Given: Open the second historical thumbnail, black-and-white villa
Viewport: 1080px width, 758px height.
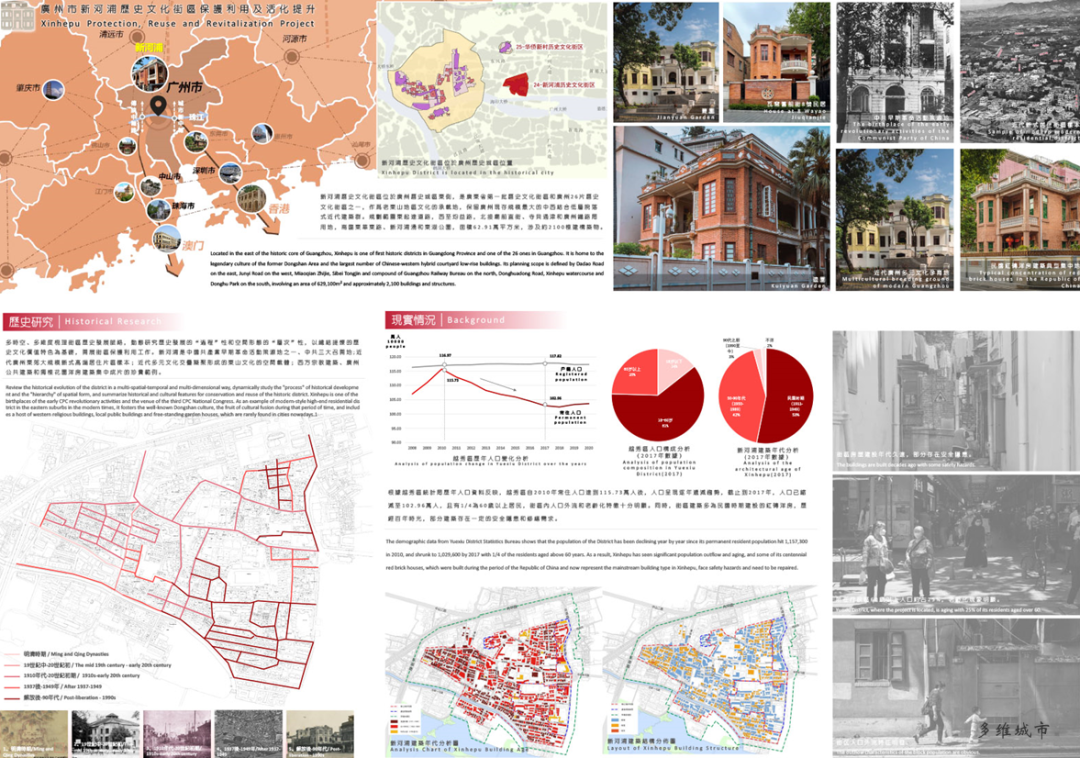Looking at the screenshot, I should [x=106, y=734].
